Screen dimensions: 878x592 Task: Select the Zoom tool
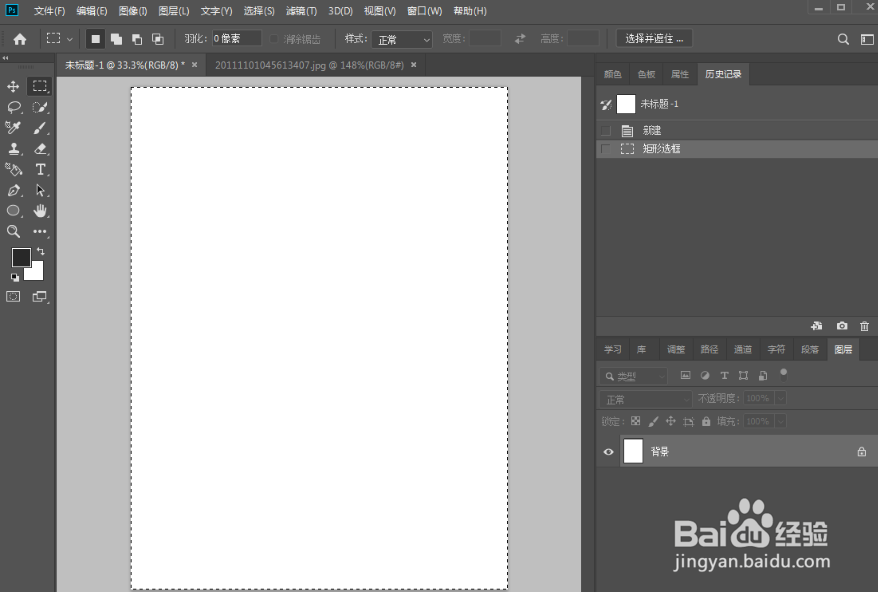(13, 231)
